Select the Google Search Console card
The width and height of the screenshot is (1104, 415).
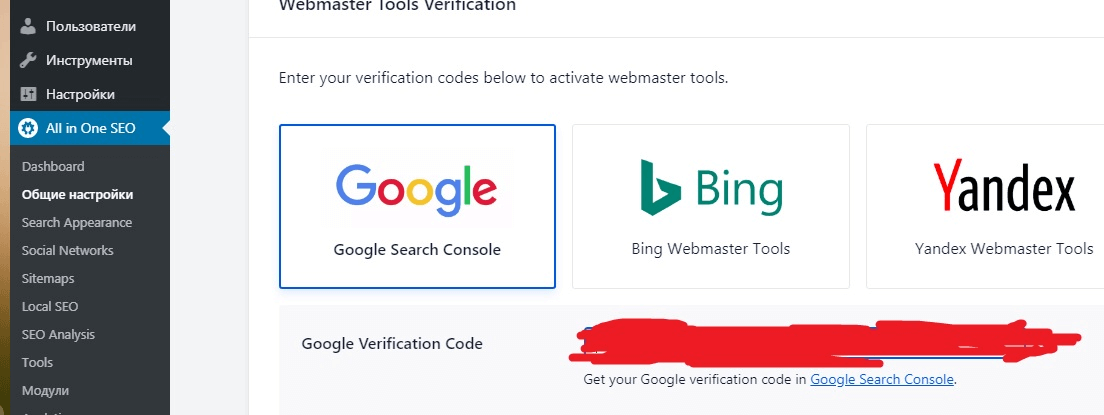click(418, 206)
